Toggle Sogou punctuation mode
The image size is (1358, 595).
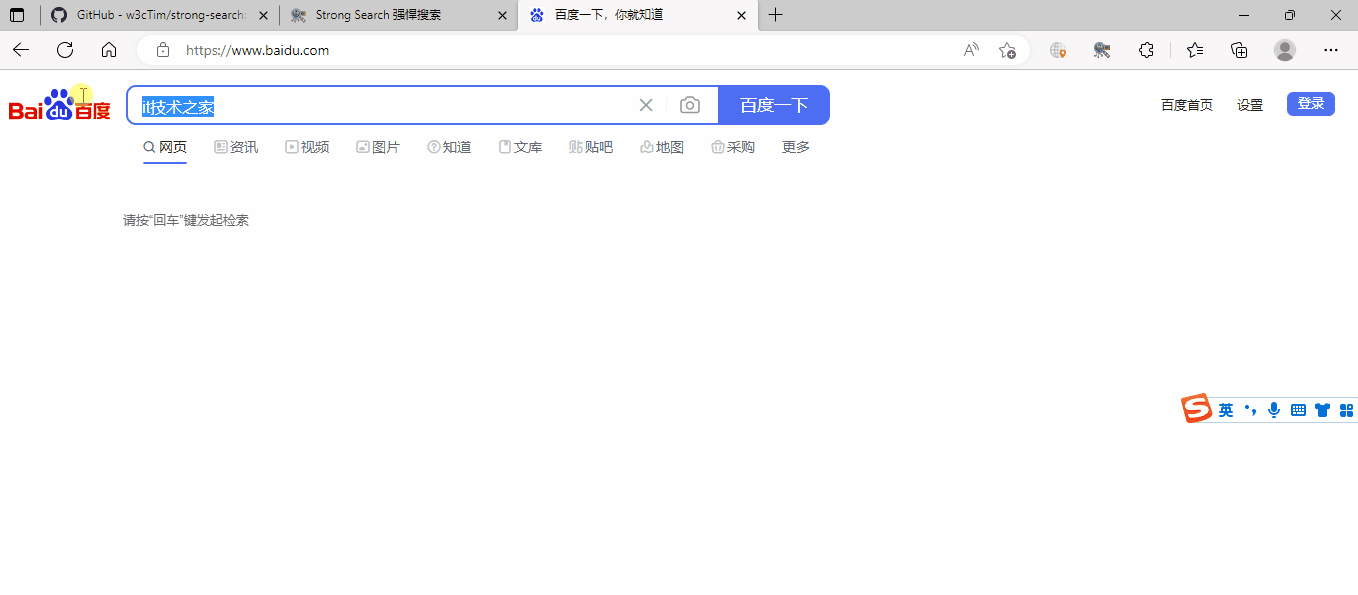pos(1250,410)
